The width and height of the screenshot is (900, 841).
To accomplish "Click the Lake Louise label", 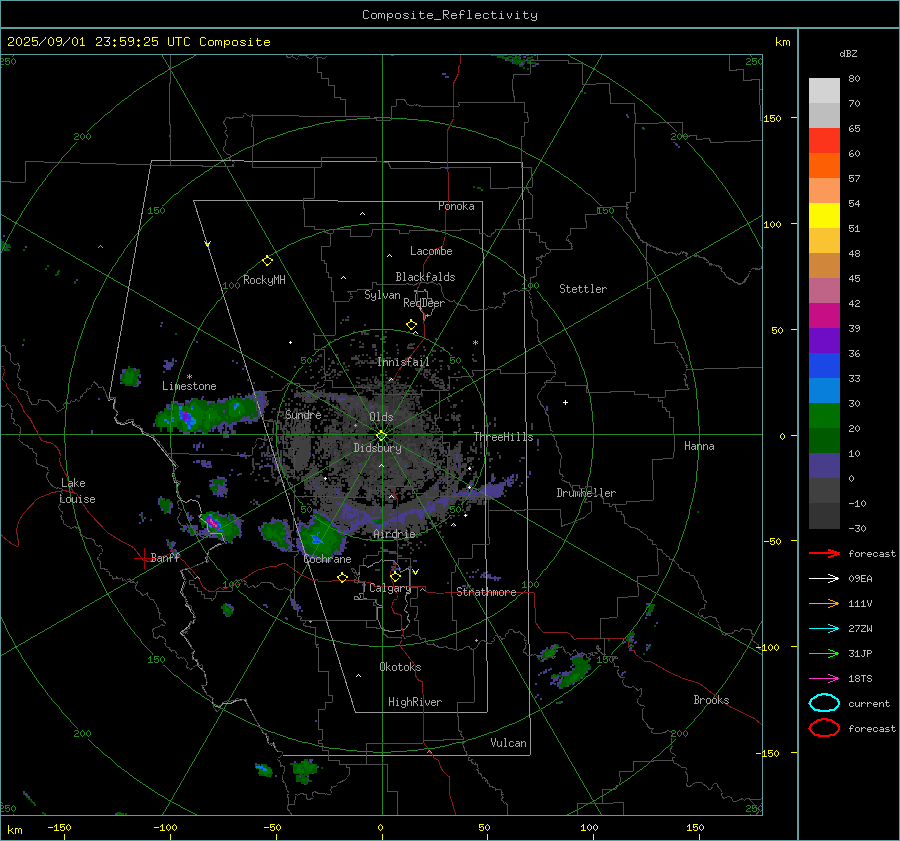I will [77, 491].
